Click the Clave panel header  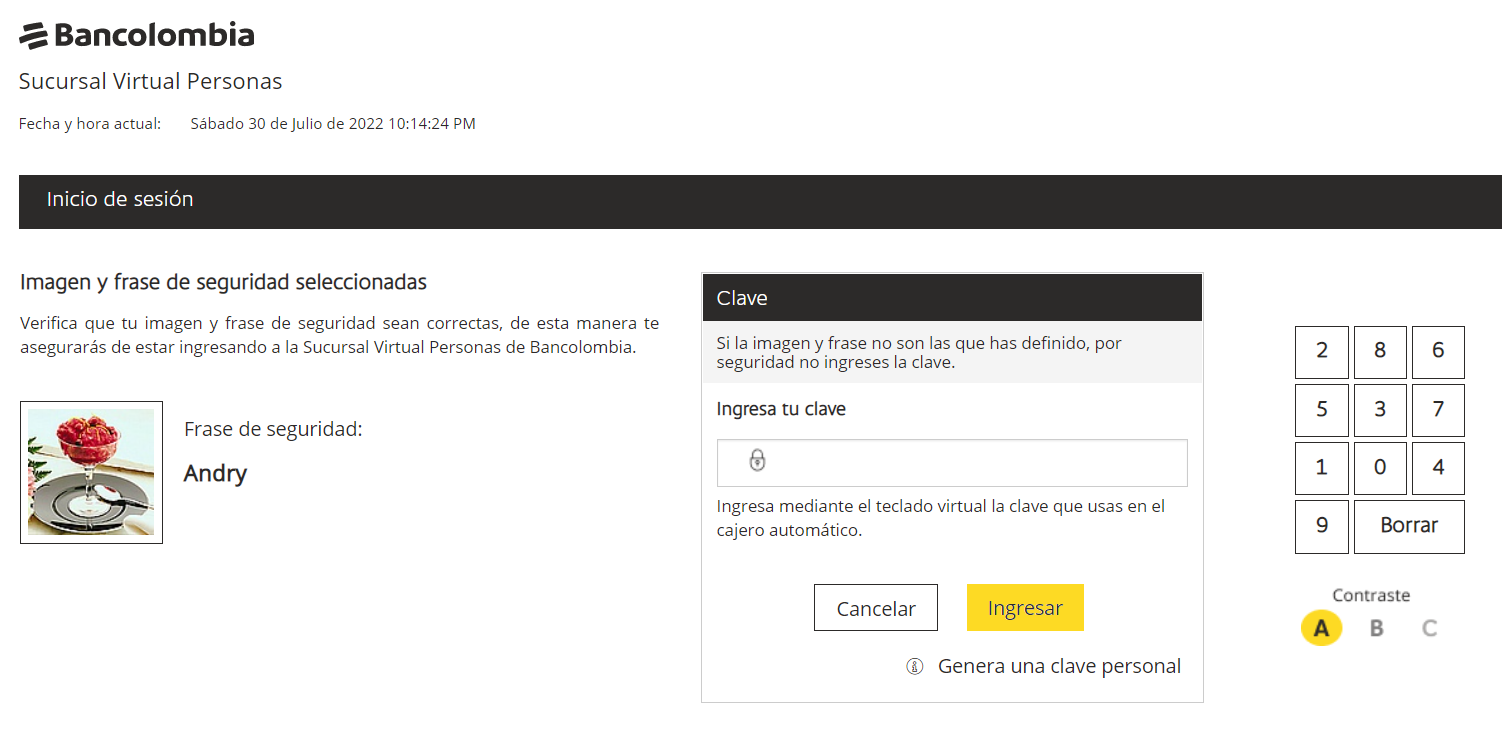tap(952, 298)
